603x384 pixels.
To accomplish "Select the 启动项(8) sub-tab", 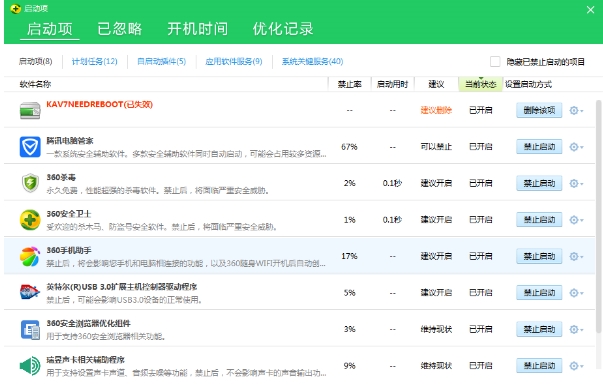I will pos(35,62).
